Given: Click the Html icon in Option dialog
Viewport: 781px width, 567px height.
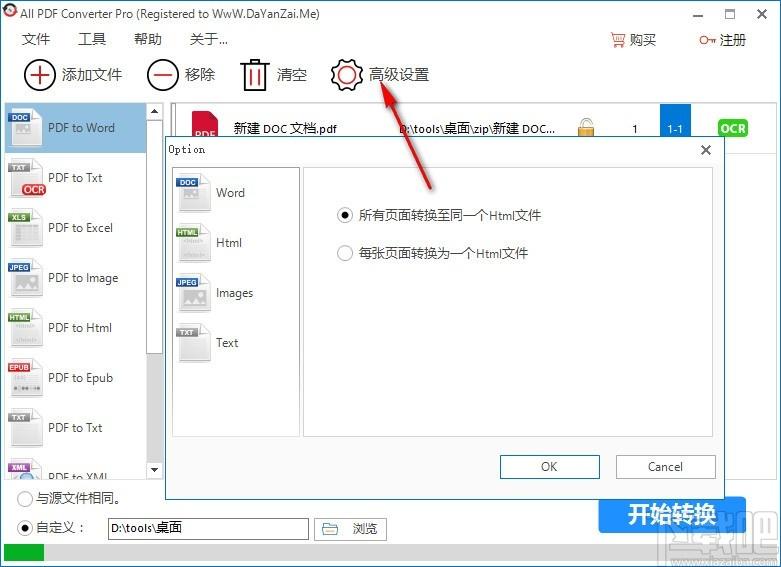Looking at the screenshot, I should click(x=193, y=243).
